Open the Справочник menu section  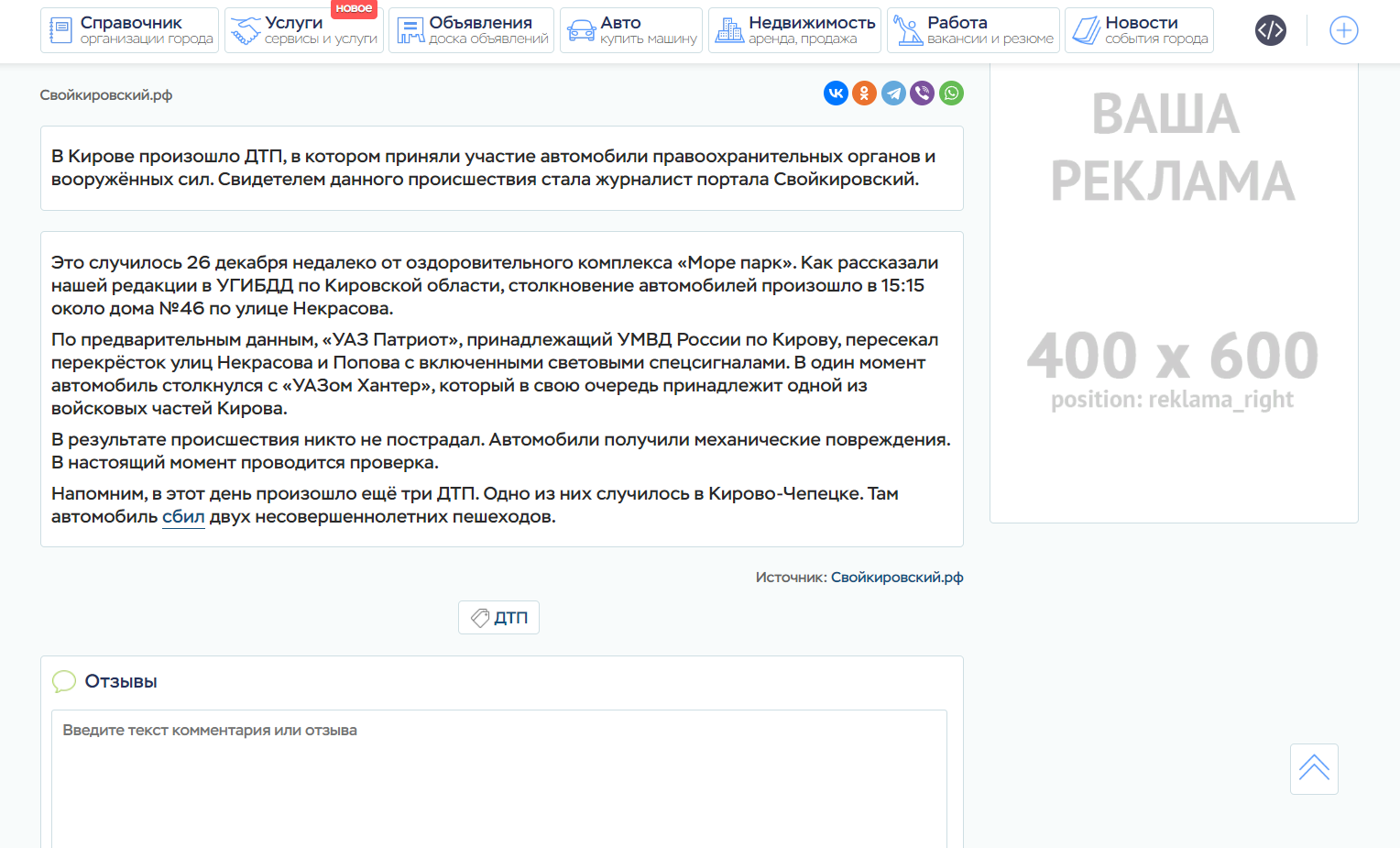pos(130,30)
